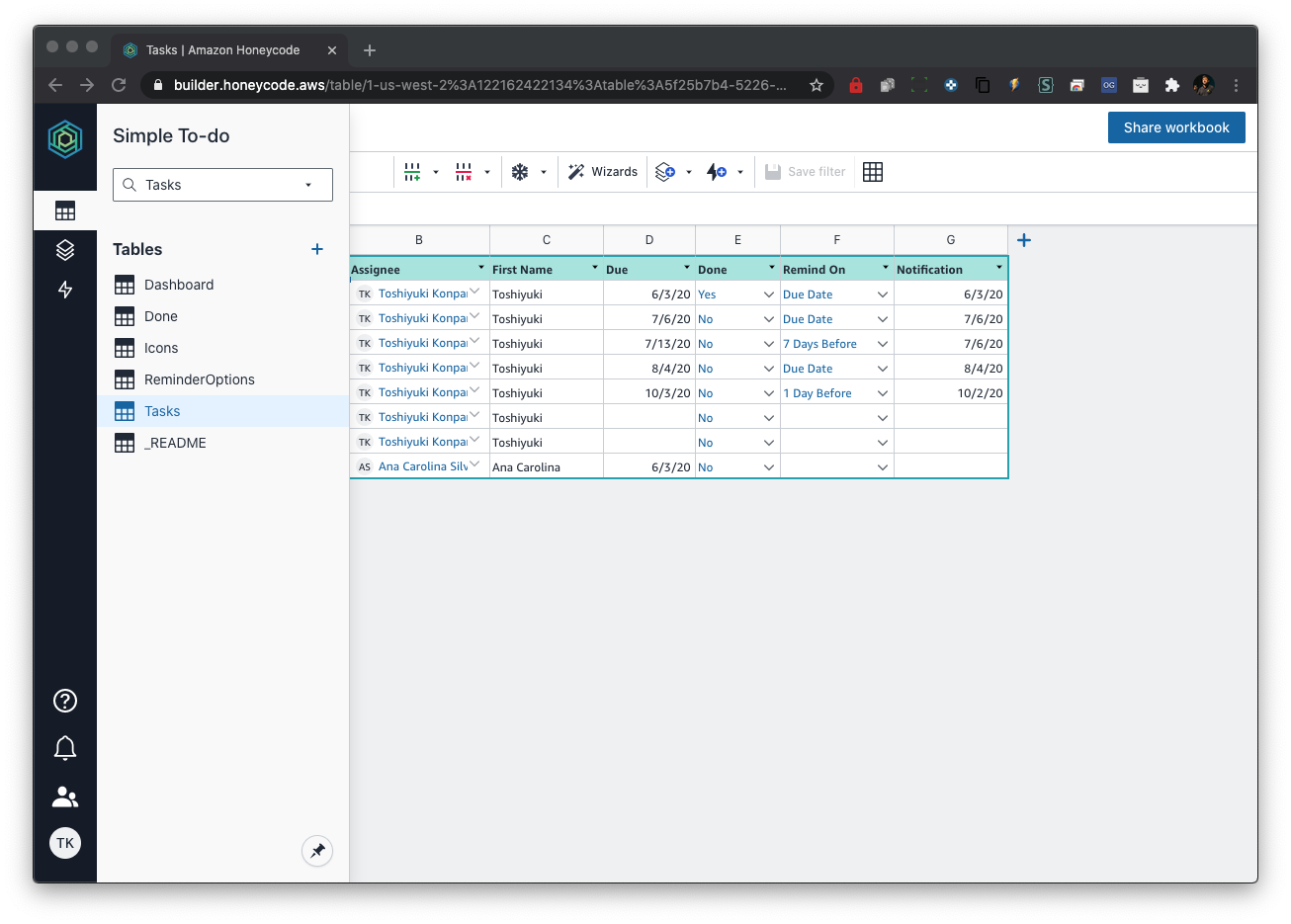Click the Due cell 10/3/20
This screenshot has width=1291, height=924.
tap(649, 393)
